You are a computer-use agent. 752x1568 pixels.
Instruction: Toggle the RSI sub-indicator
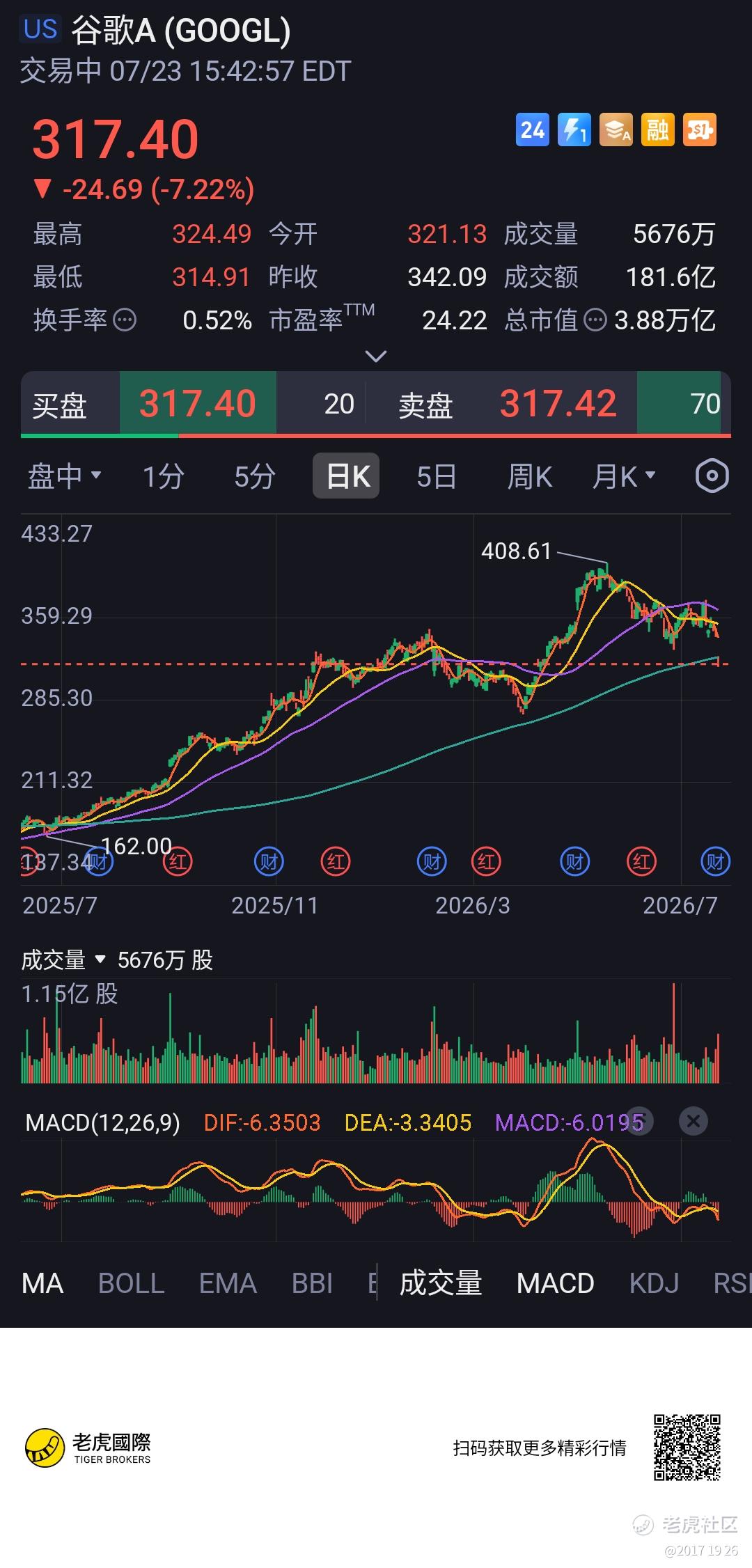click(733, 1283)
